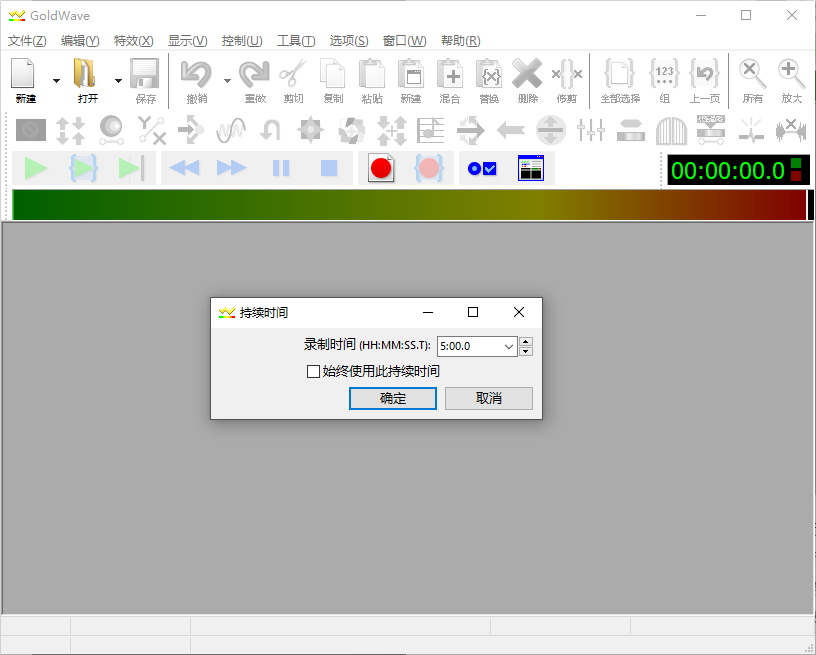This screenshot has width=816, height=655.
Task: Confirm with the 确定 button
Action: coord(392,398)
